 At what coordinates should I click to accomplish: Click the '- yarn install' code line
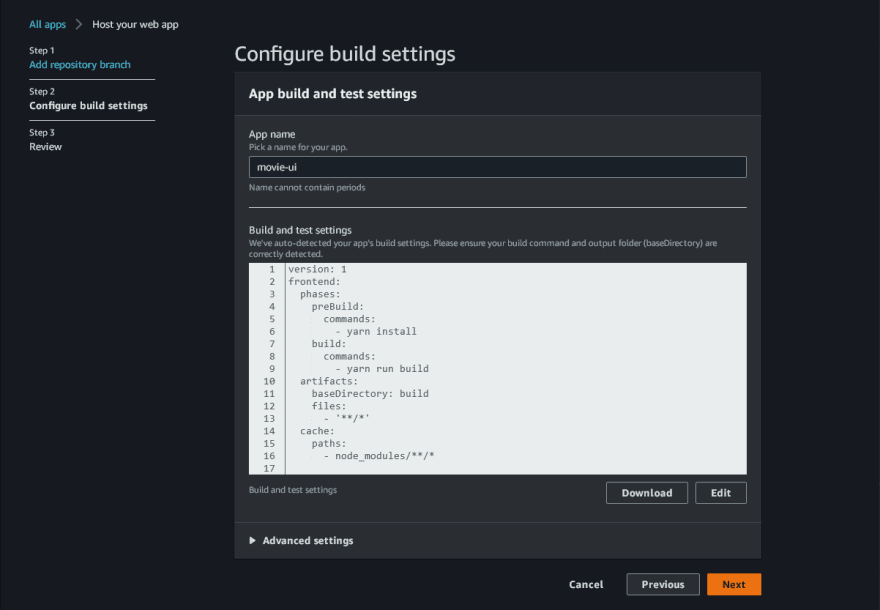click(376, 332)
